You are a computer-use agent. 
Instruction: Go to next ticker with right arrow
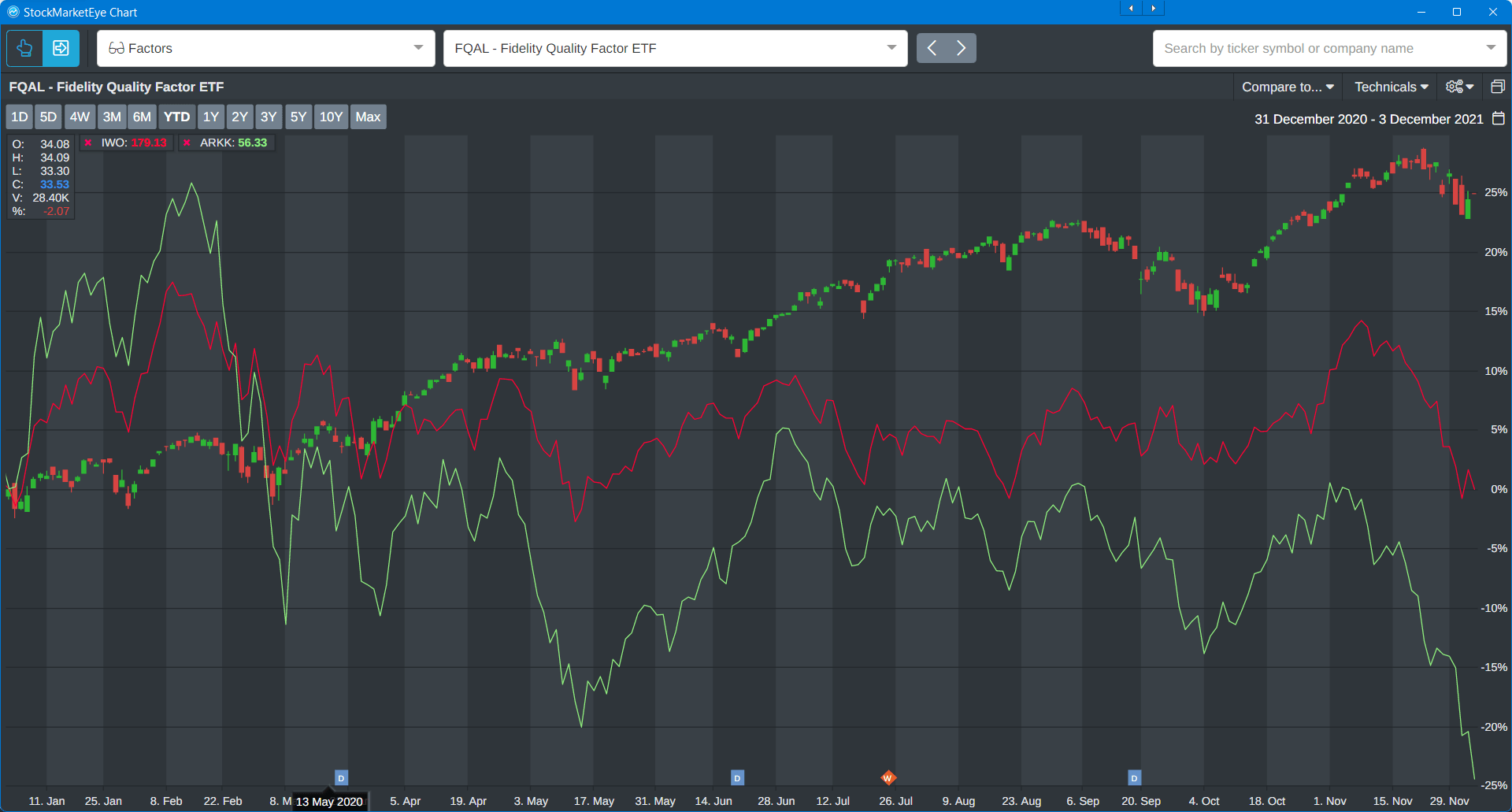(962, 48)
